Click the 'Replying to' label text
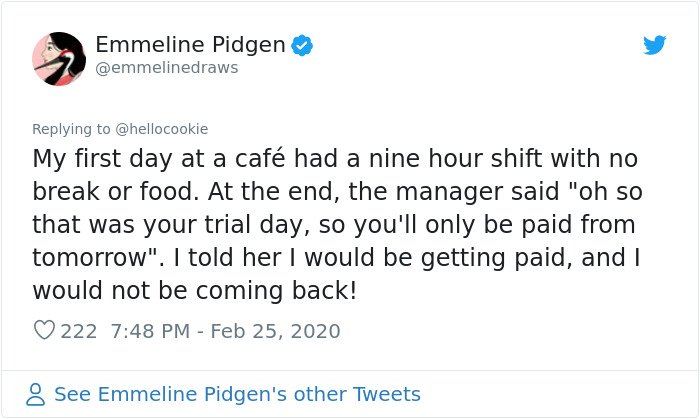This screenshot has width=700, height=419. [71, 129]
